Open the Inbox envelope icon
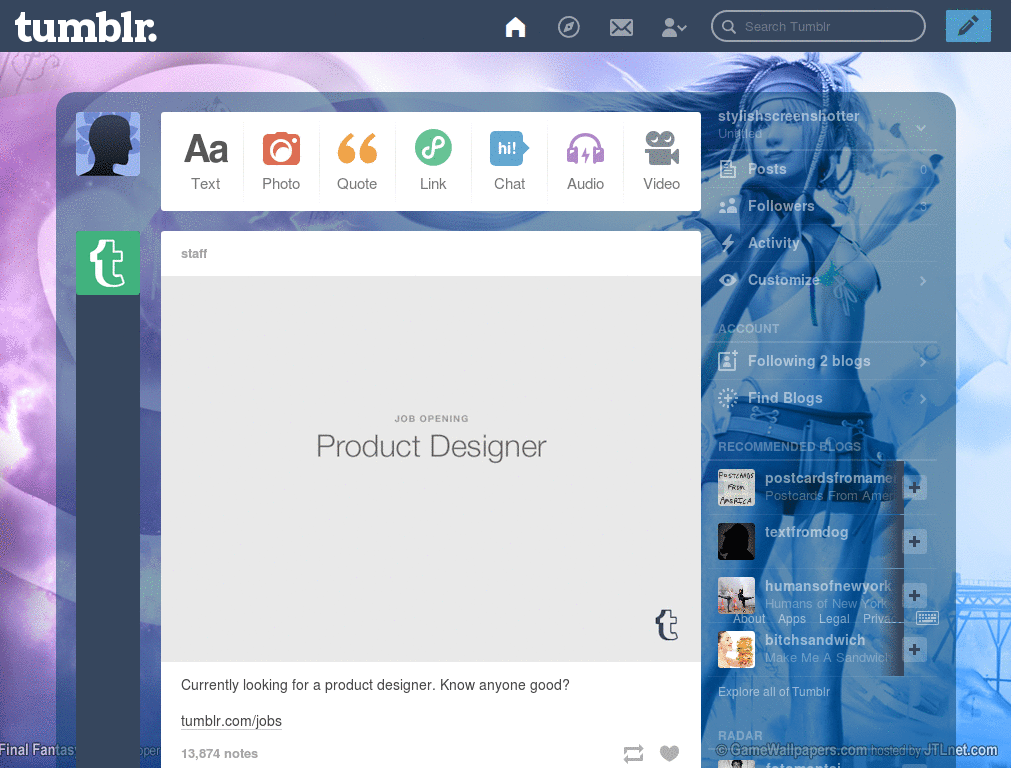Image resolution: width=1024 pixels, height=768 pixels. pyautogui.click(x=621, y=27)
